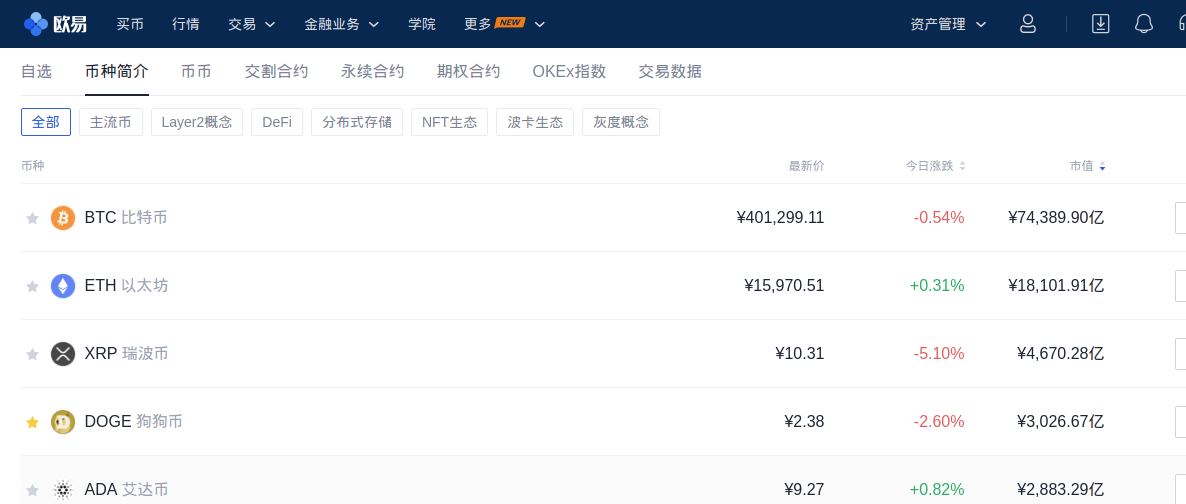The width and height of the screenshot is (1186, 504).
Task: Expand the 交易 dropdown menu
Action: coord(252,24)
